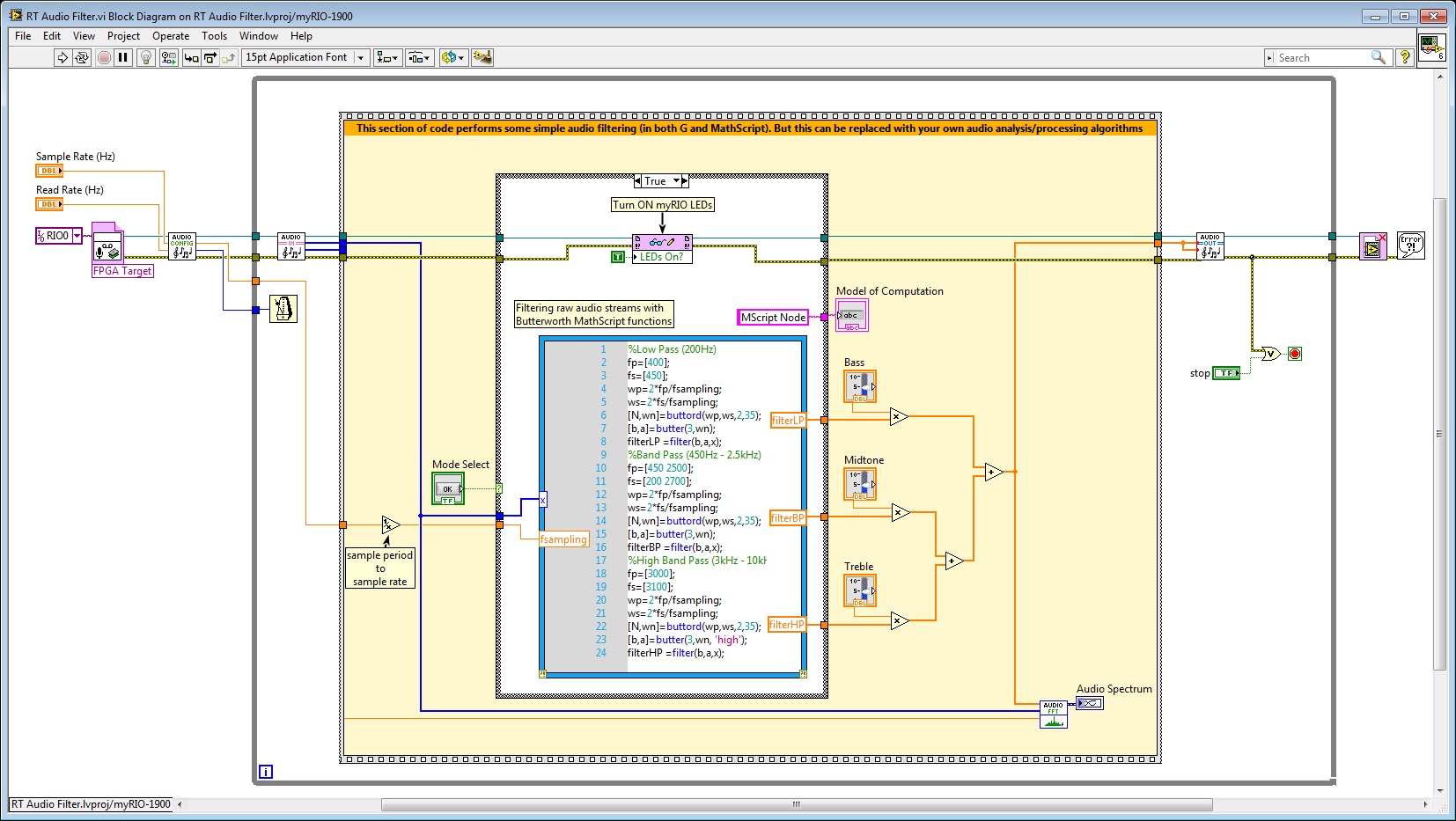1456x821 pixels.
Task: Expand the RIO0 resource dropdown
Action: click(77, 236)
